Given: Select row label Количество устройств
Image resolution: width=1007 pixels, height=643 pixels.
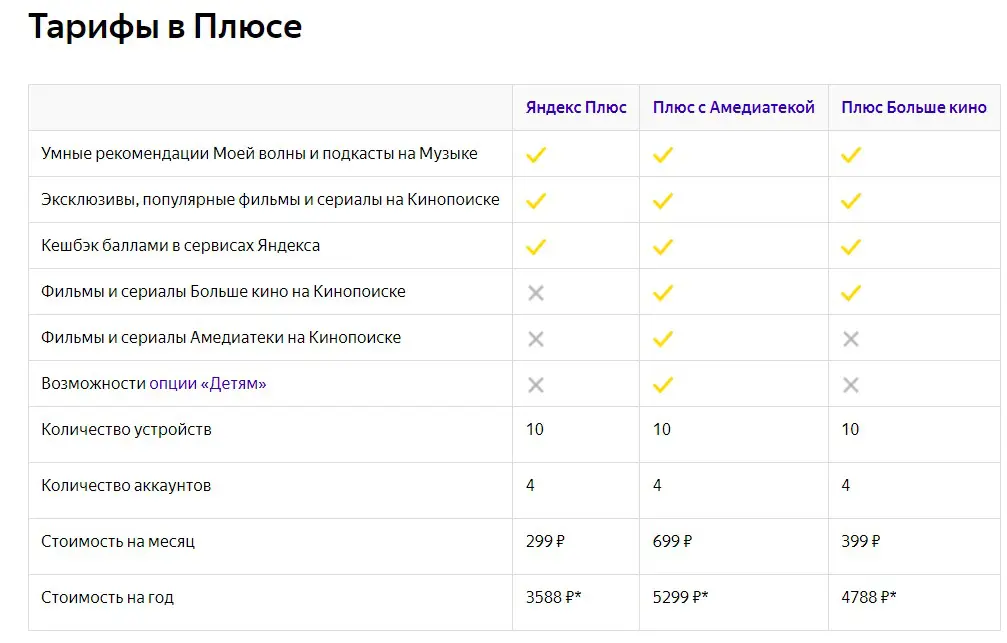Looking at the screenshot, I should [127, 430].
